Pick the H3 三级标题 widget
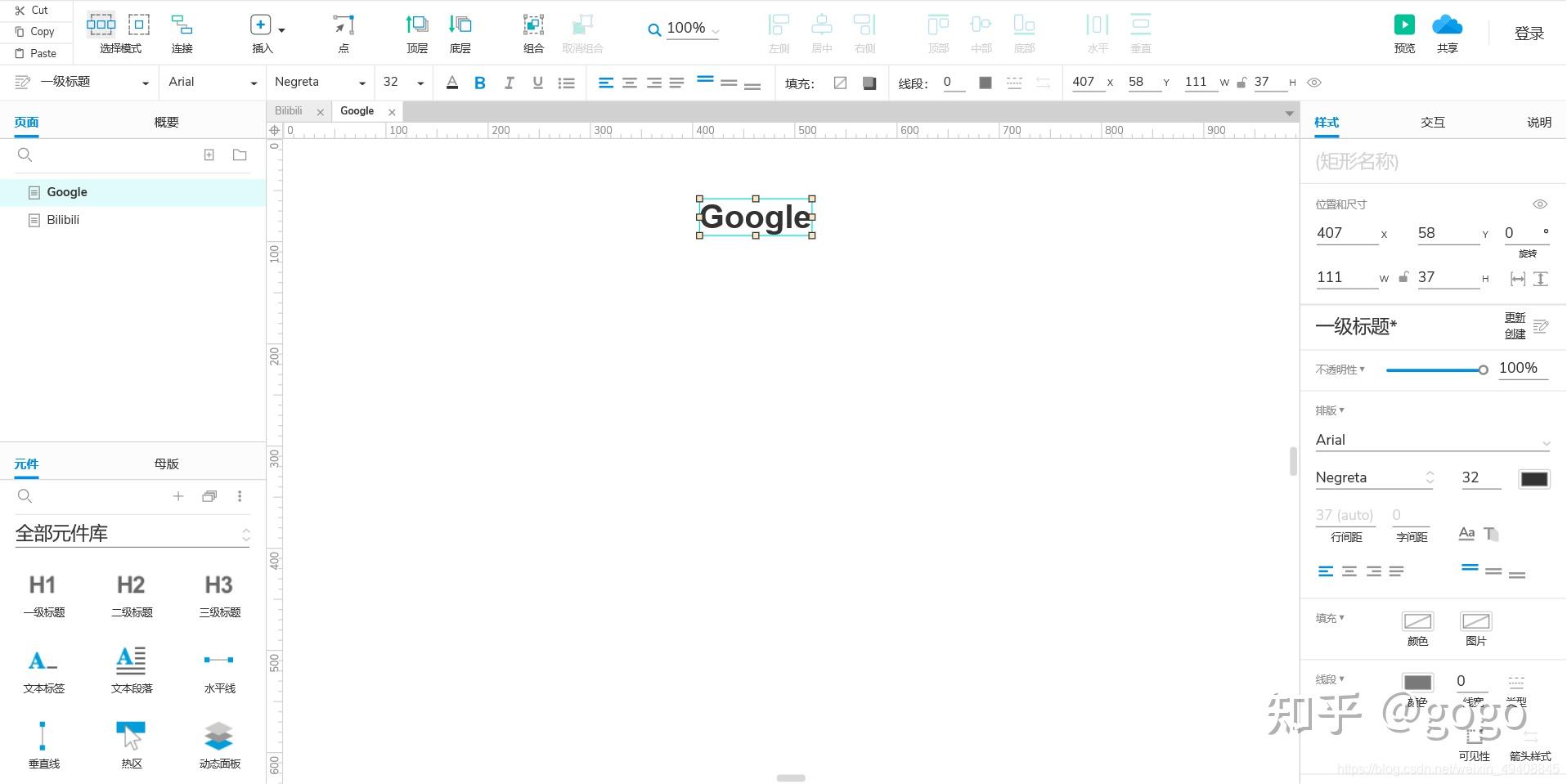 pos(219,594)
